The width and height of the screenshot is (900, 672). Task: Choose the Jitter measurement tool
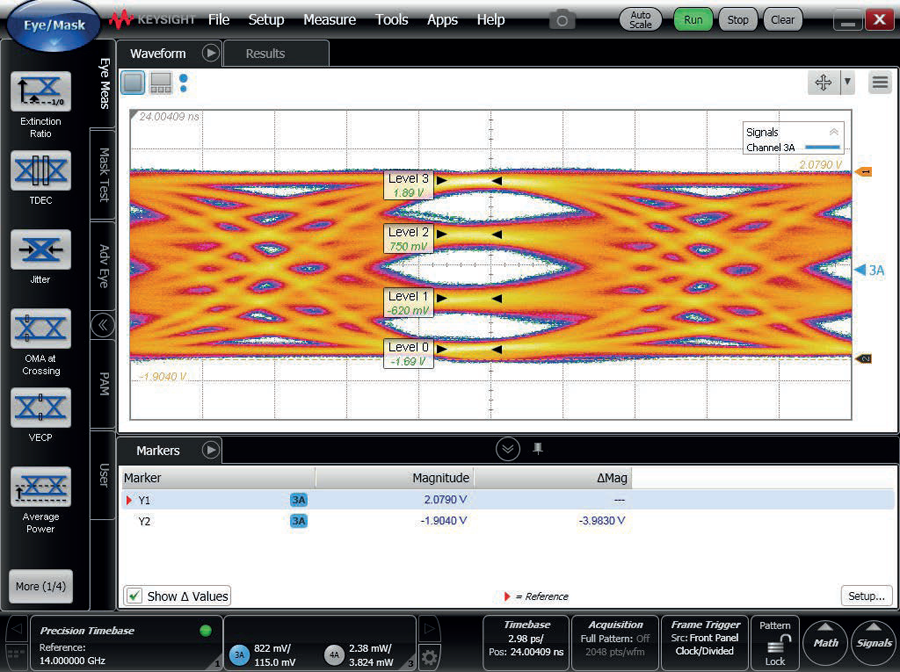pyautogui.click(x=41, y=250)
